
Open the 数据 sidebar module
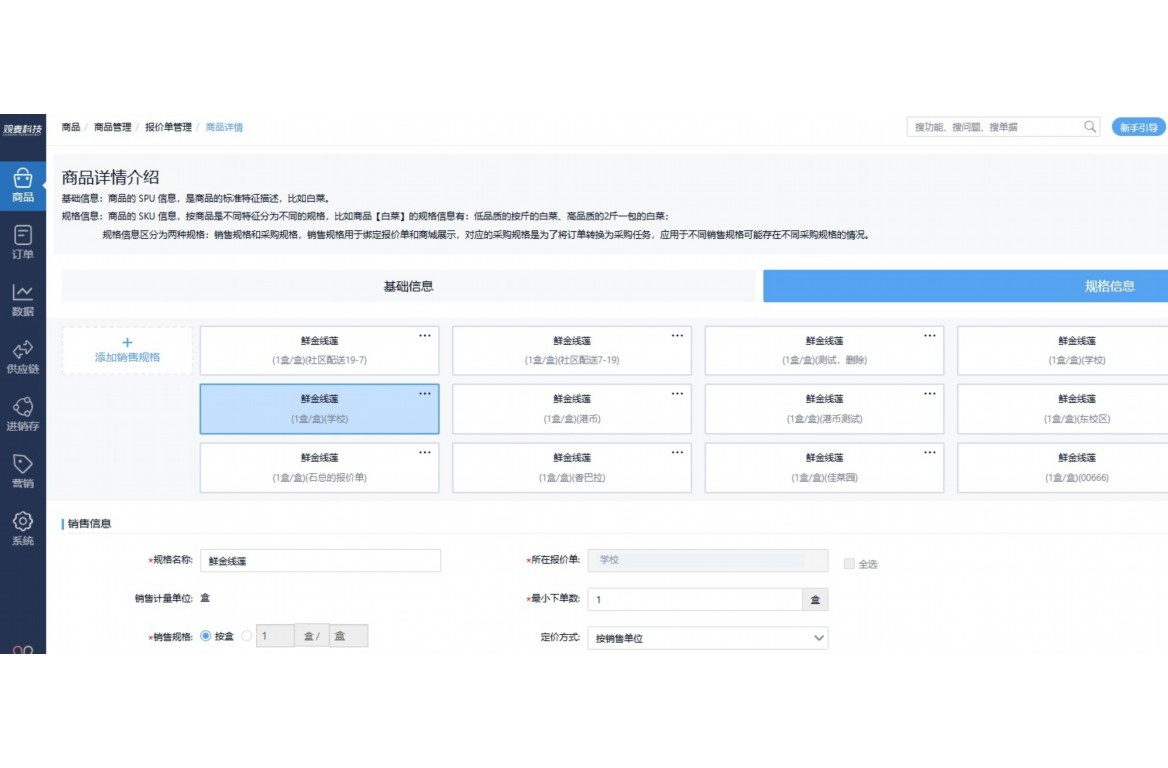click(x=22, y=299)
